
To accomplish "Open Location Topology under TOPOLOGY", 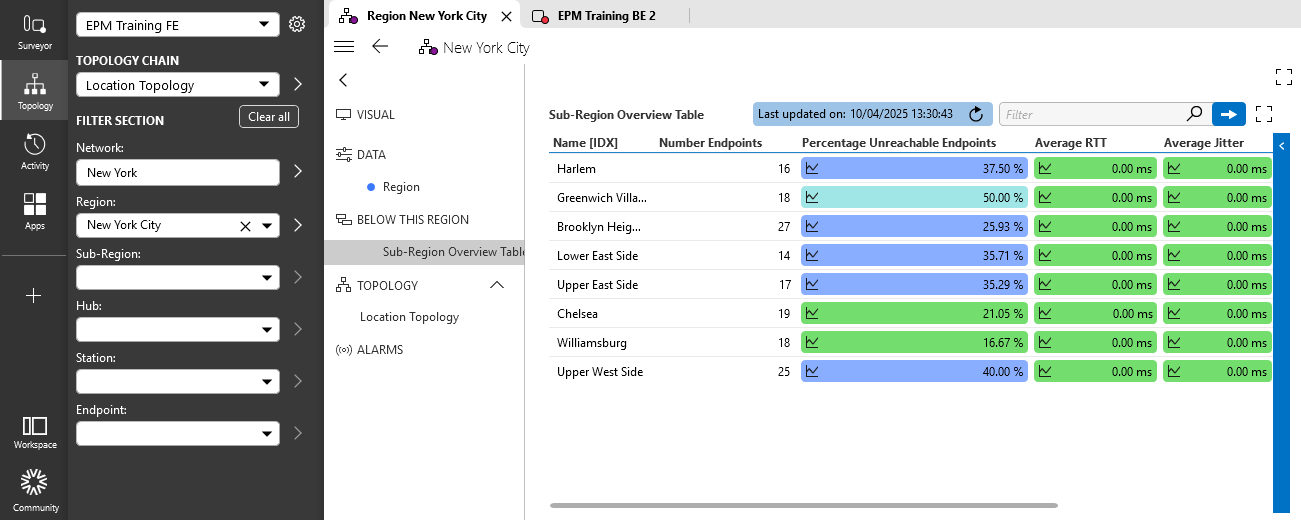I will tap(409, 317).
